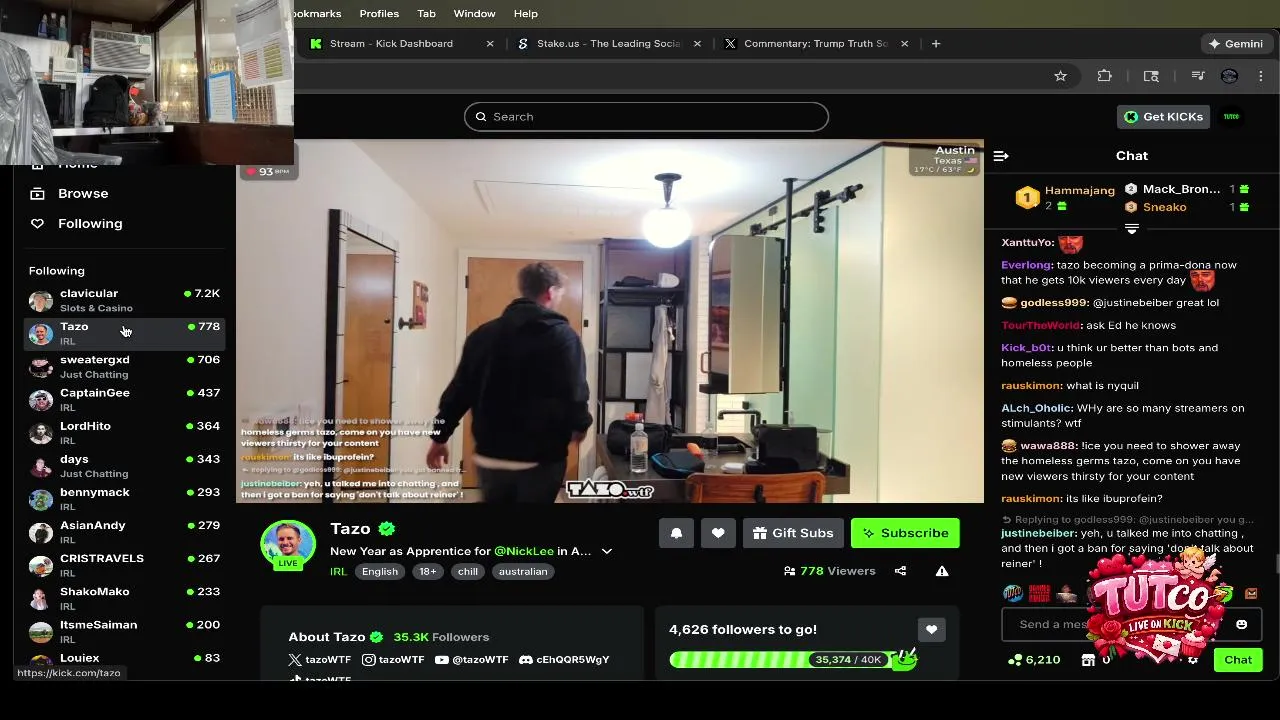Image resolution: width=1280 pixels, height=720 pixels.
Task: Open ShakoMako channel in Following list
Action: pyautogui.click(x=124, y=597)
